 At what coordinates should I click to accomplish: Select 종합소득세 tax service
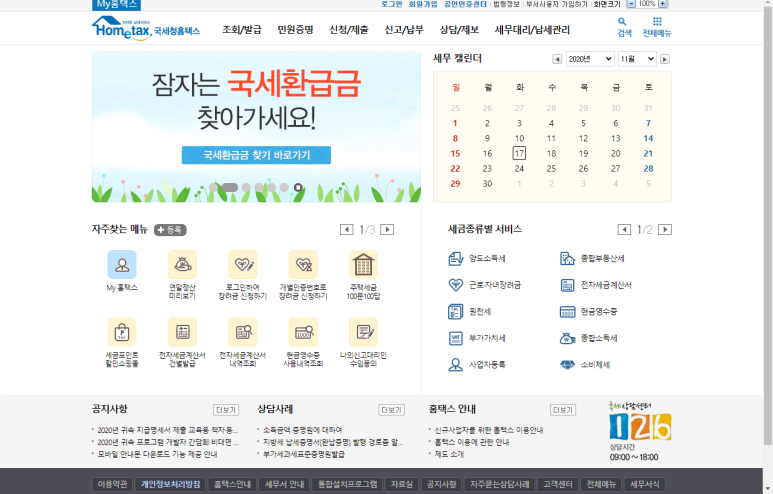pyautogui.click(x=589, y=338)
